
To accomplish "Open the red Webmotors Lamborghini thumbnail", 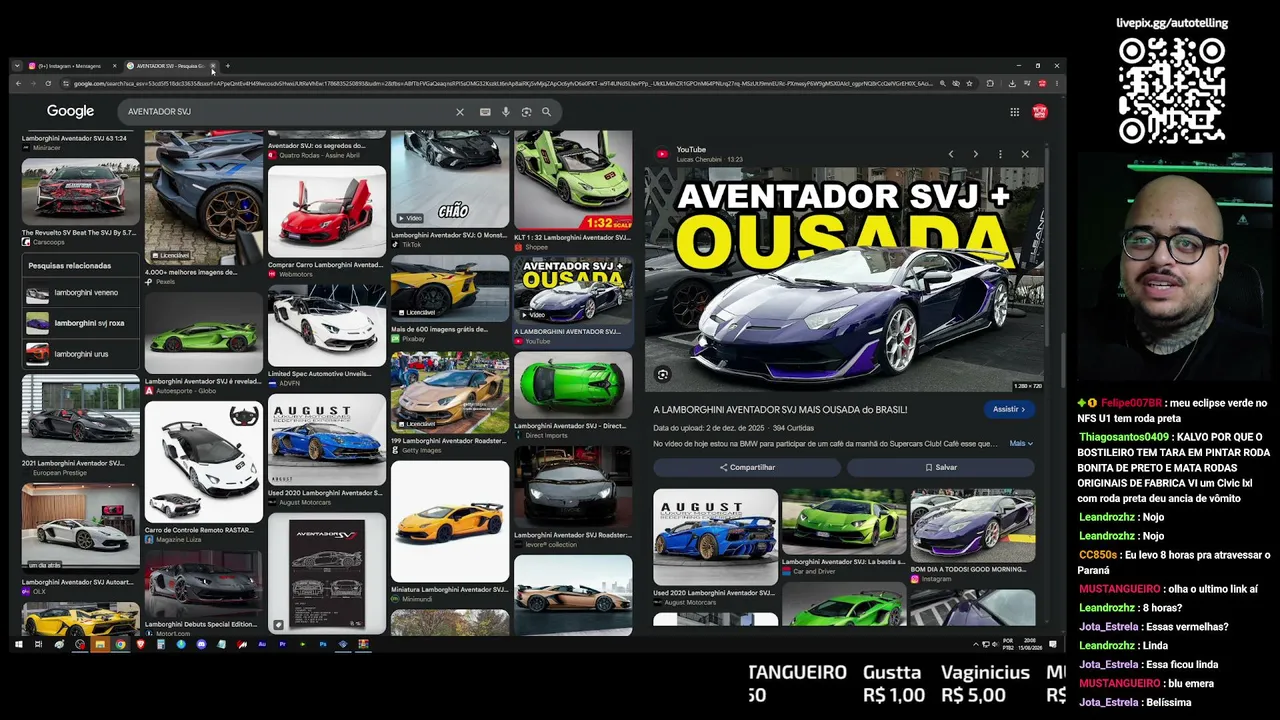I will coord(326,212).
